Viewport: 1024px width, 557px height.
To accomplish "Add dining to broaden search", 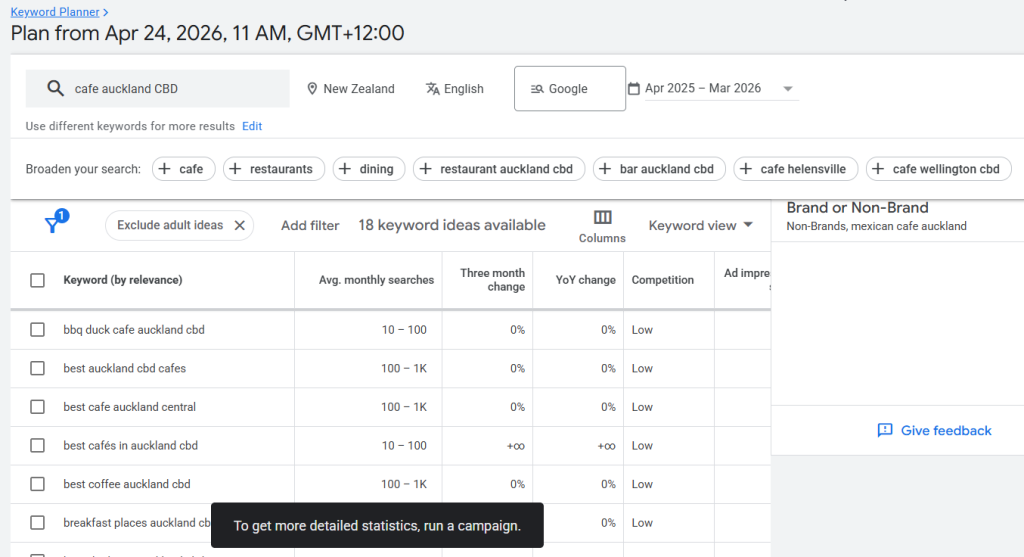I will 369,169.
